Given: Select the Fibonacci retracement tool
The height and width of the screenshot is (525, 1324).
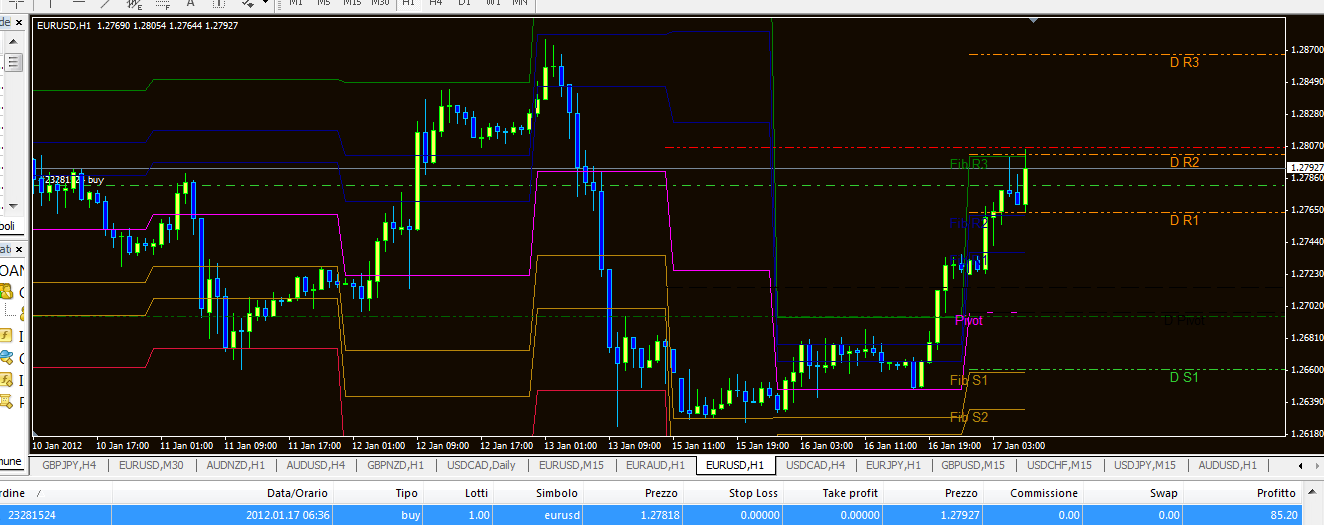Looking at the screenshot, I should coord(163,4).
